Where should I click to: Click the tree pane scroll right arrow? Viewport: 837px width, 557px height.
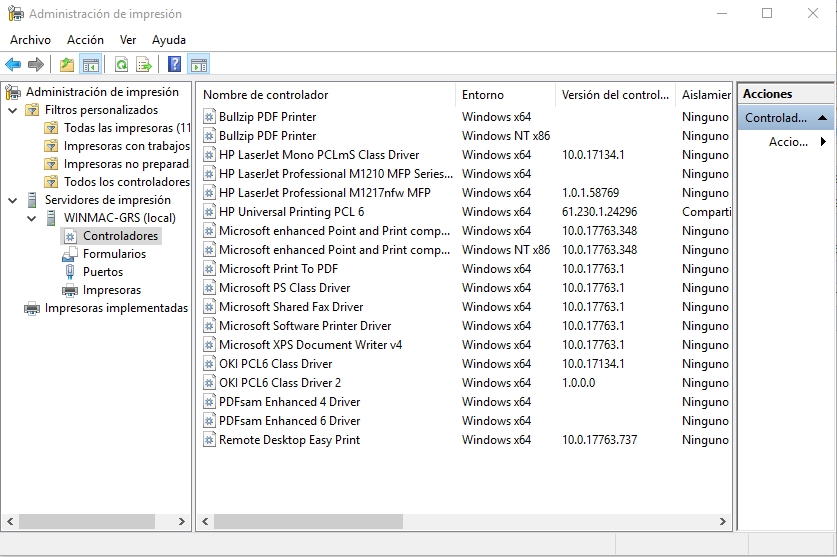[181, 522]
